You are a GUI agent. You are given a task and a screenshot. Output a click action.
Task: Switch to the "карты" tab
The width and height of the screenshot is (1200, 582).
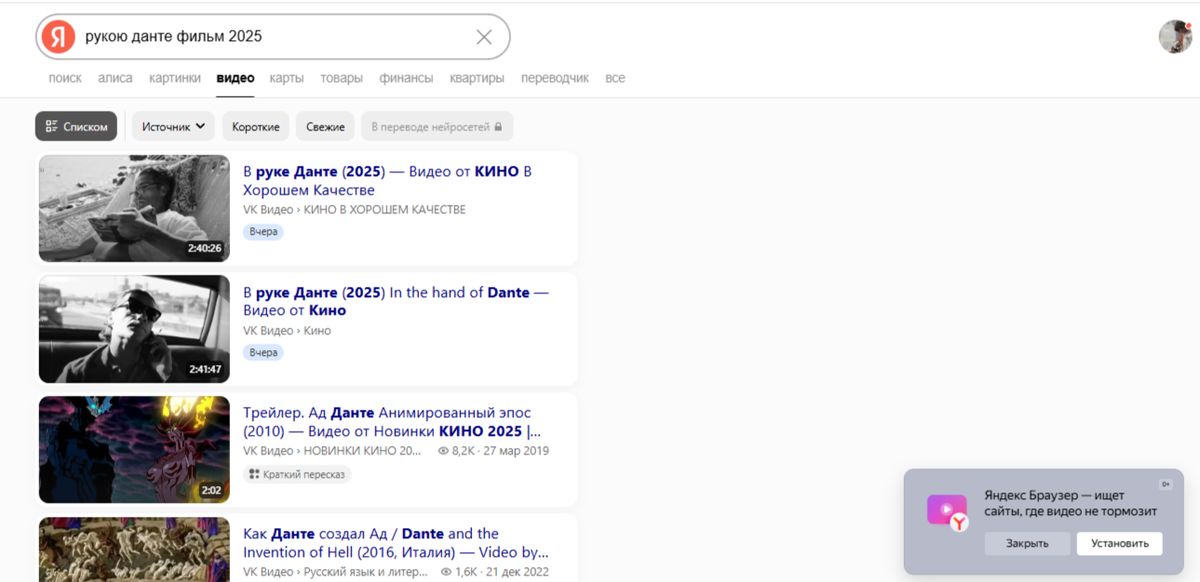tap(287, 78)
